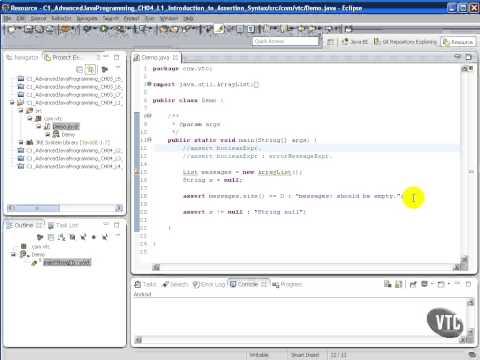Select the JRE System Library entry

73,142
